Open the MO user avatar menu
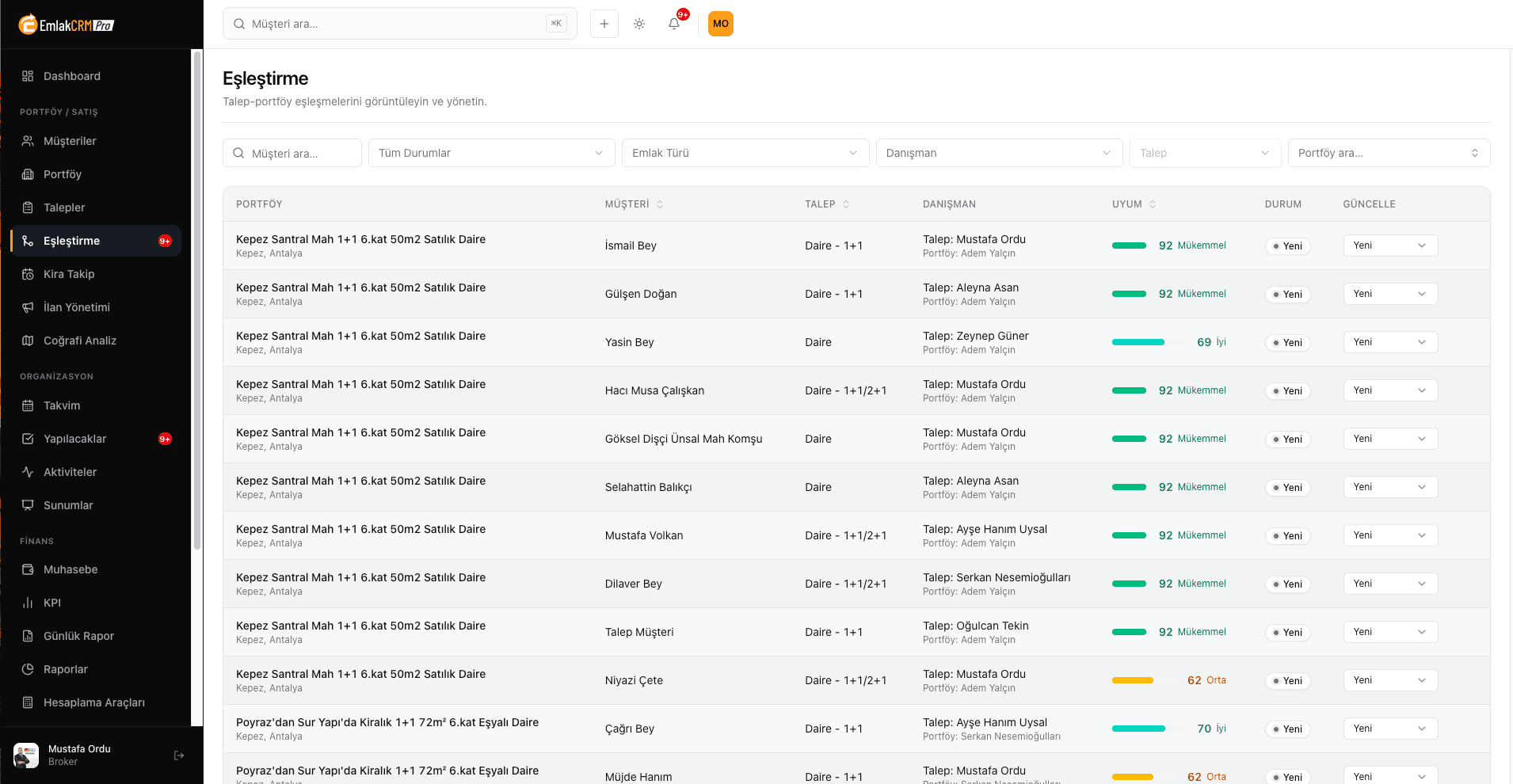This screenshot has width=1513, height=784. [x=721, y=24]
